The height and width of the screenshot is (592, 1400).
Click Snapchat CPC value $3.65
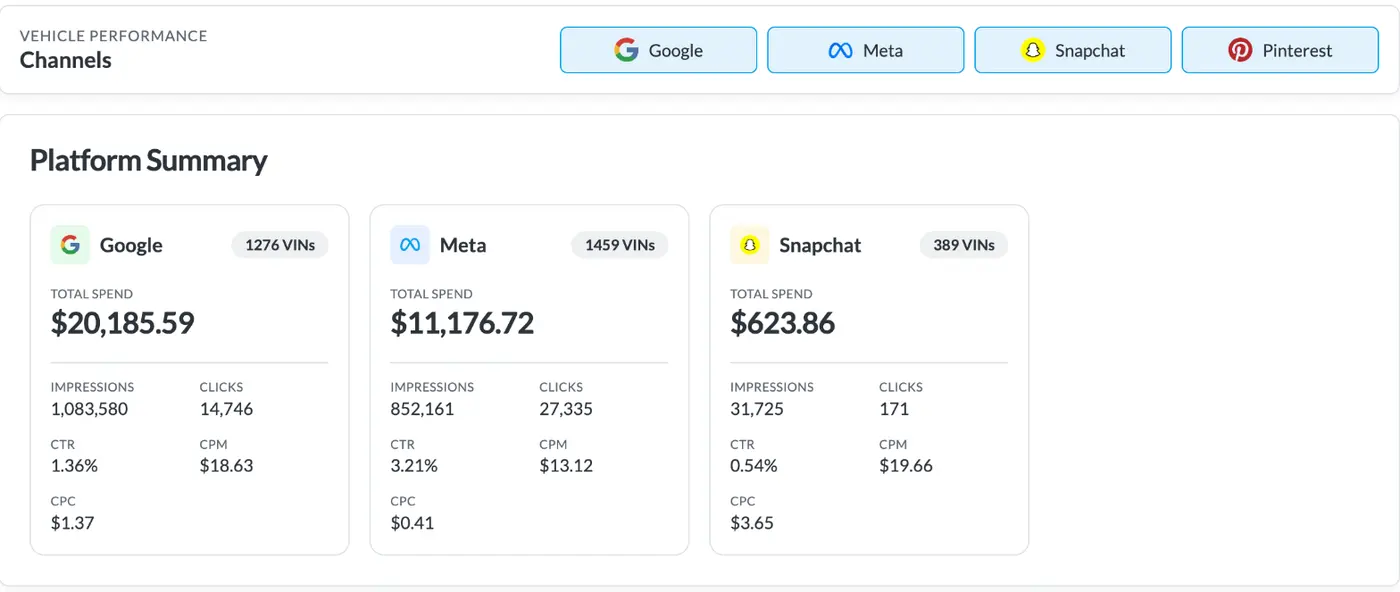click(x=752, y=523)
